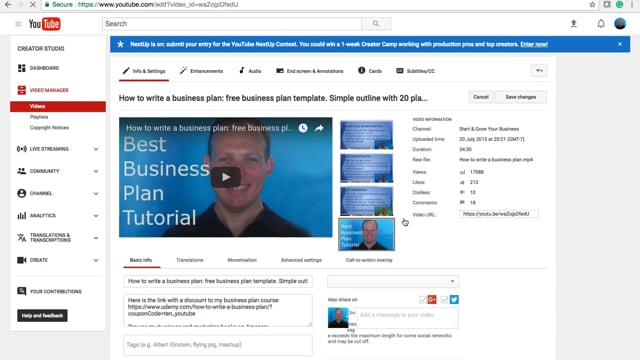Click the Google+ share icon
The height and width of the screenshot is (360, 640).
pos(432,300)
